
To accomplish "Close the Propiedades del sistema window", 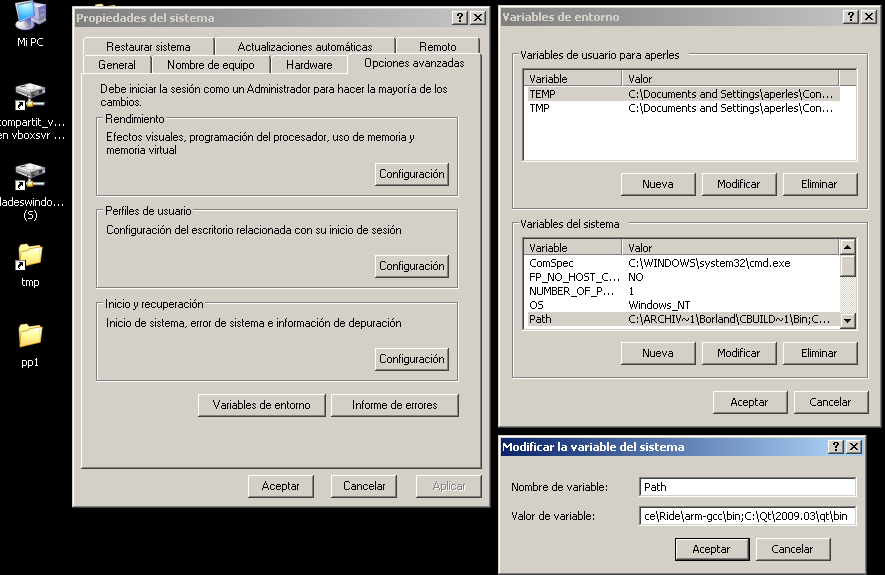I will (x=478, y=17).
